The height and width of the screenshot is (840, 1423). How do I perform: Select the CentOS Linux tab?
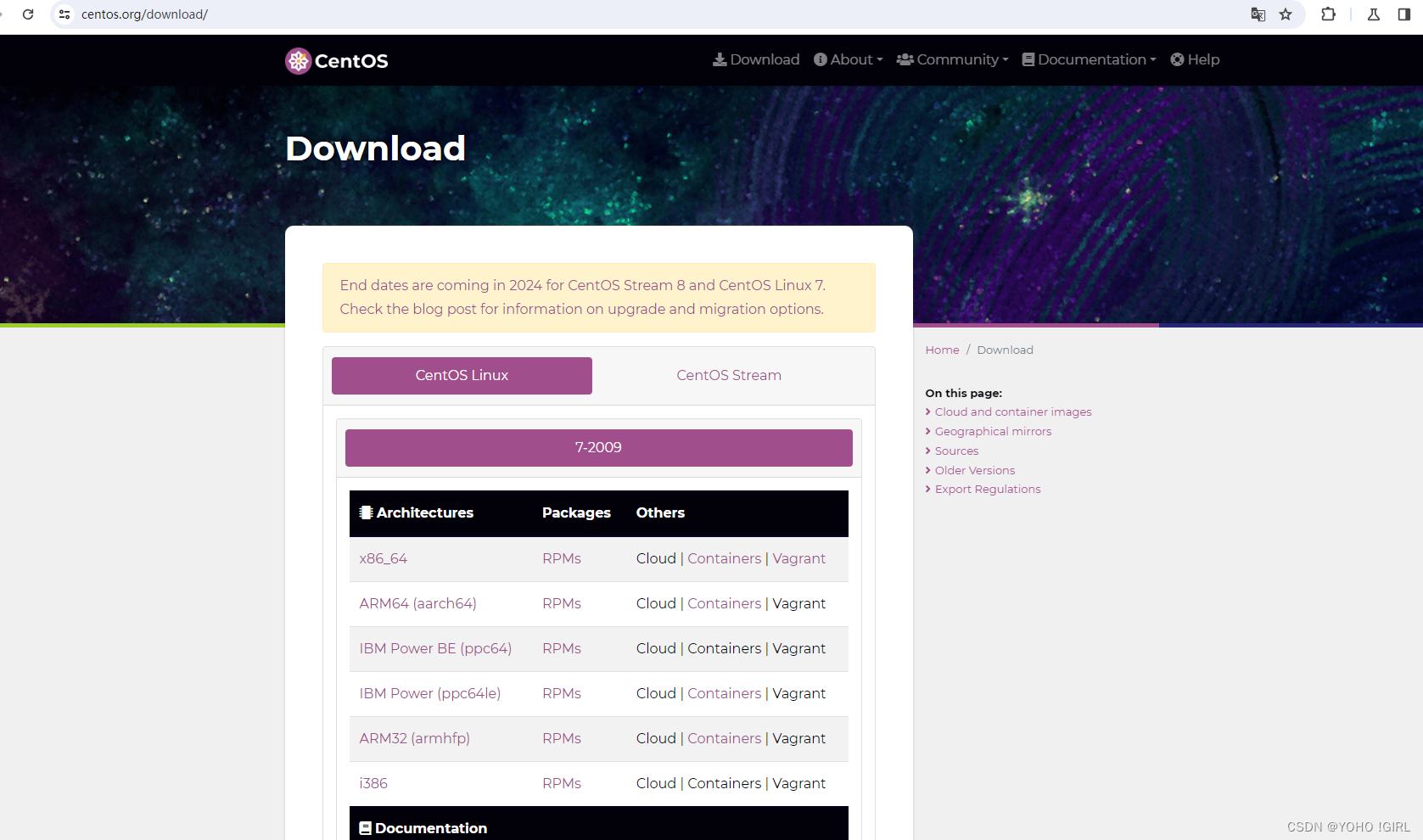[462, 376]
